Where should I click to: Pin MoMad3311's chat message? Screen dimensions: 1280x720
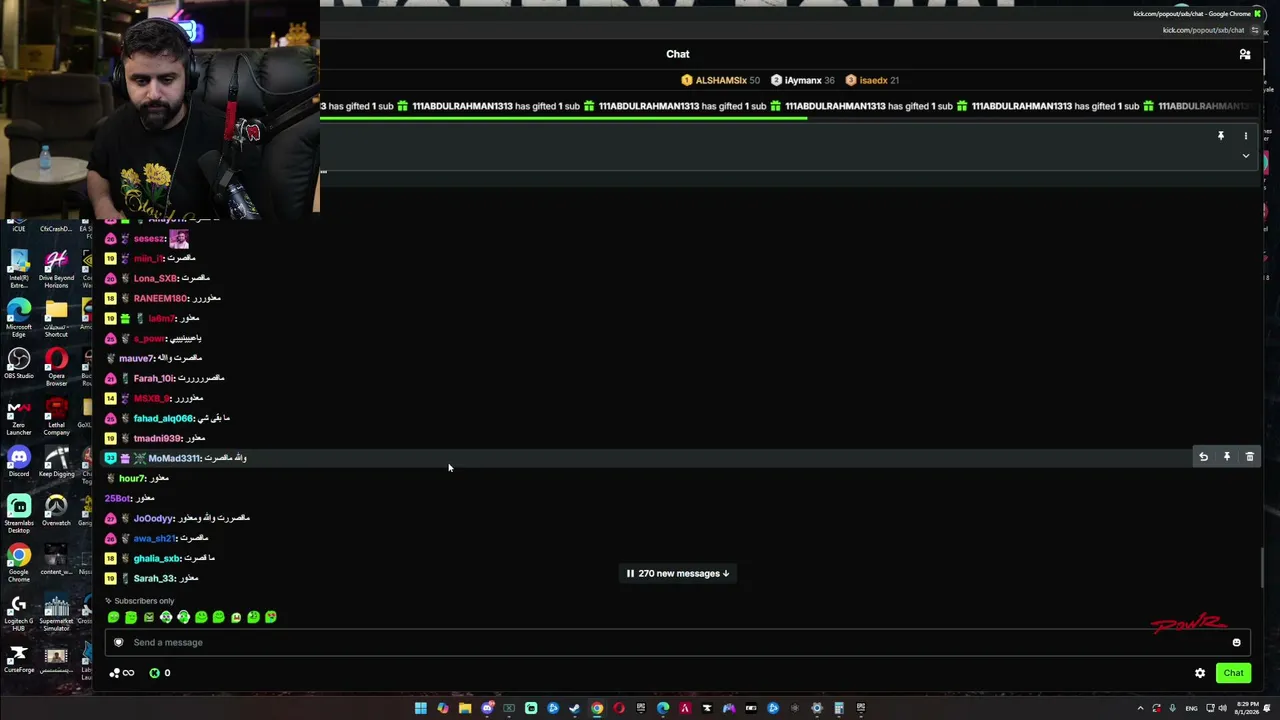[x=1227, y=457]
